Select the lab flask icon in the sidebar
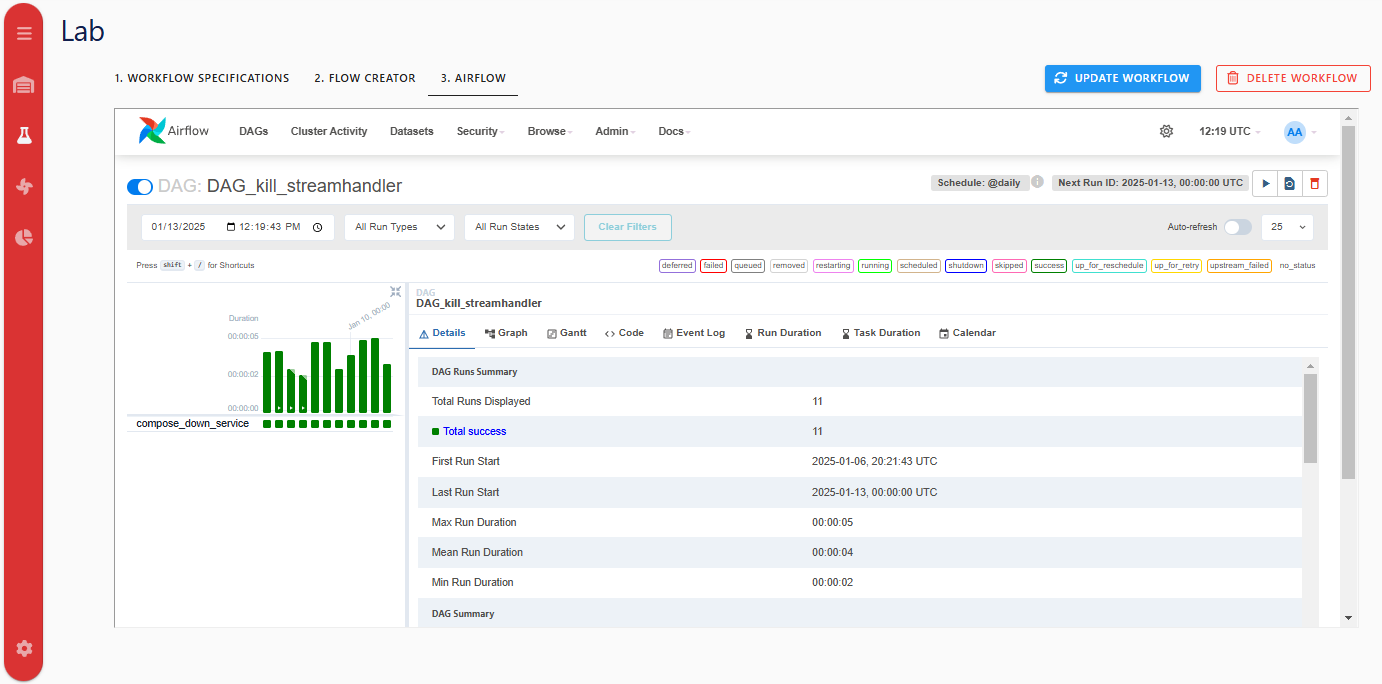The width and height of the screenshot is (1382, 684). tap(24, 135)
